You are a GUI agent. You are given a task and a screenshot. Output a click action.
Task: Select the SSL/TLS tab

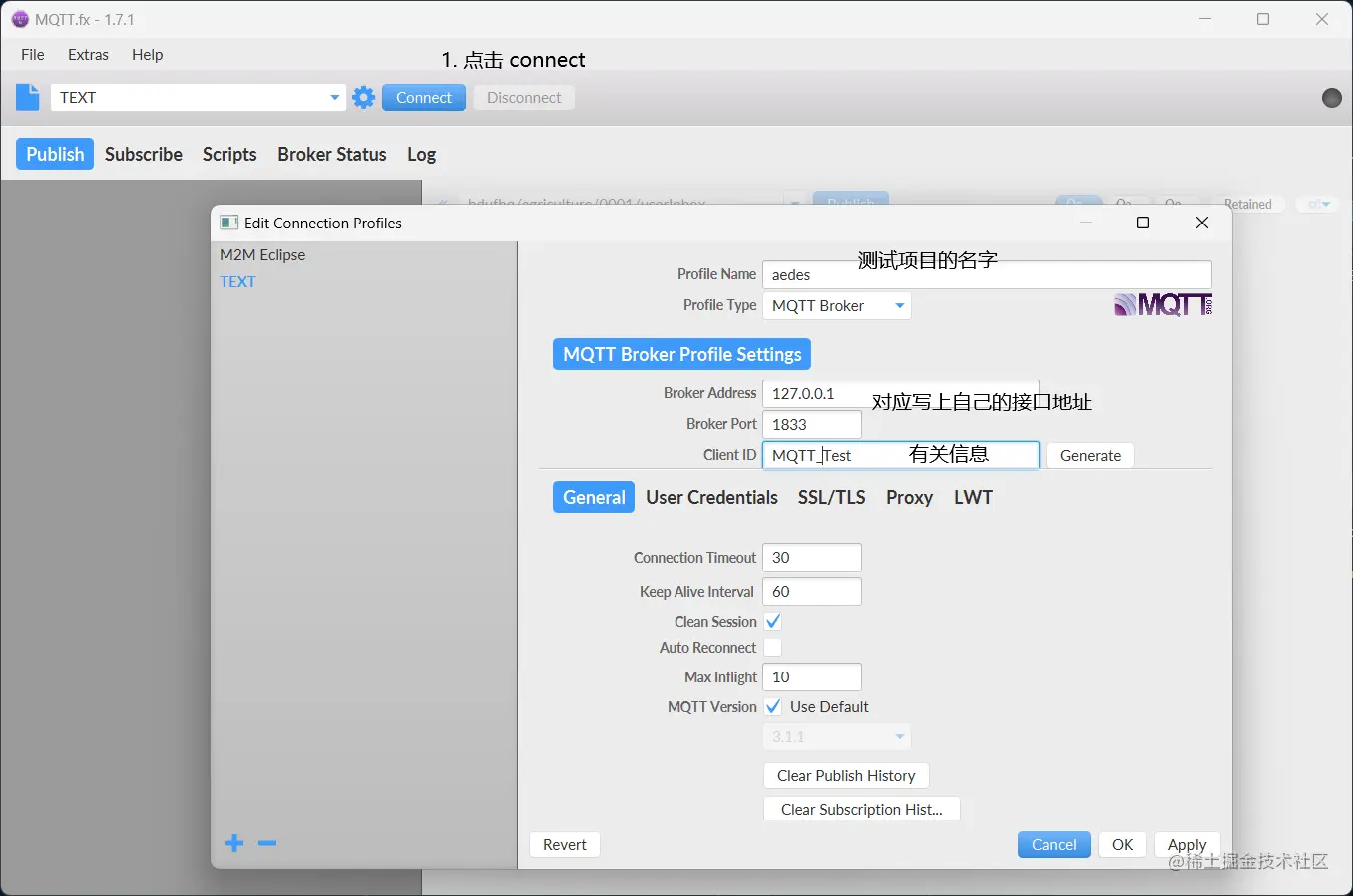[831, 497]
